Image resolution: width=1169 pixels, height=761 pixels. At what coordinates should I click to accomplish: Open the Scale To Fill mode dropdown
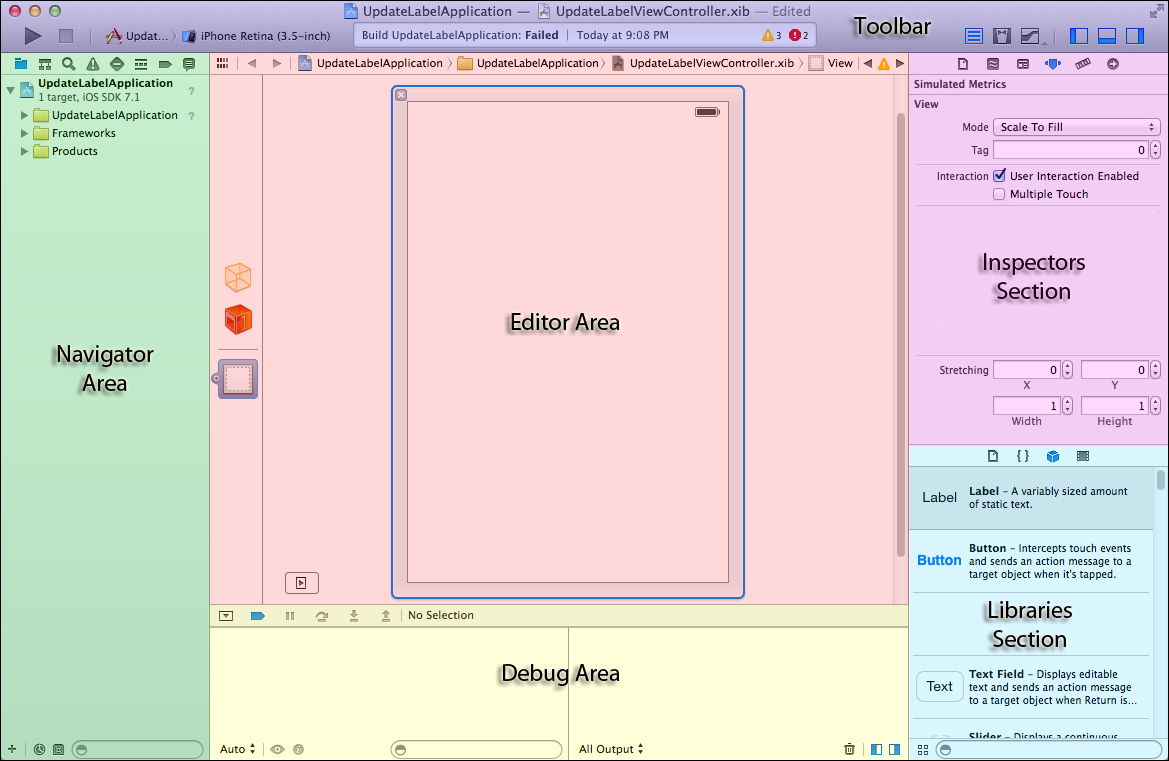click(x=1076, y=126)
